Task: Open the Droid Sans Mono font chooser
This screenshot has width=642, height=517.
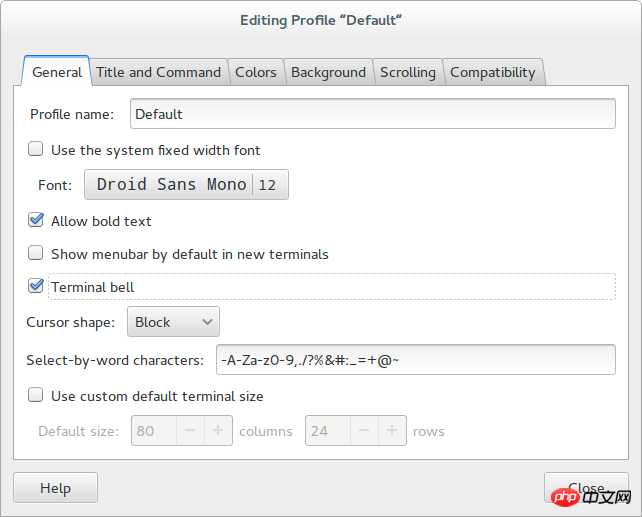Action: click(x=186, y=185)
